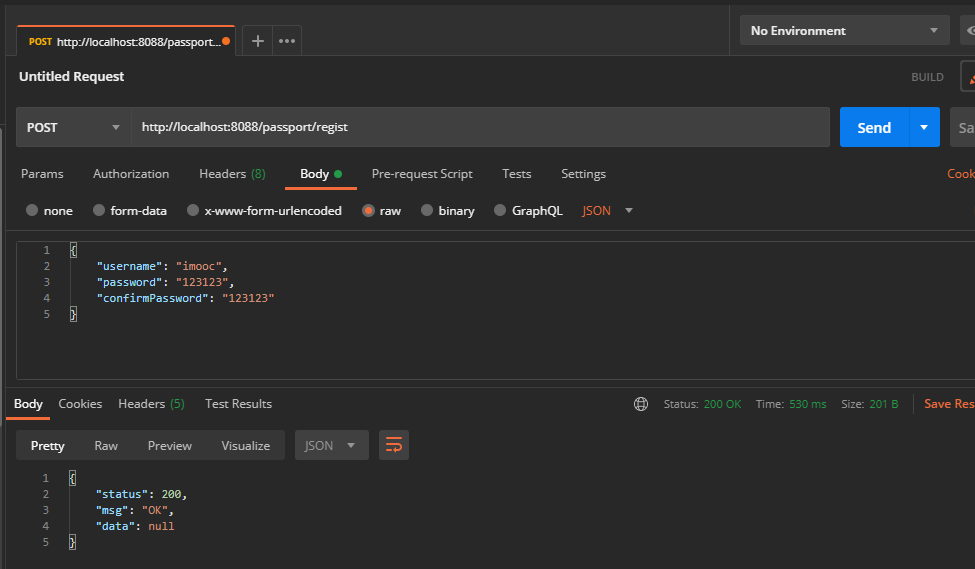Click the environment quick look eye icon

pos(969,30)
